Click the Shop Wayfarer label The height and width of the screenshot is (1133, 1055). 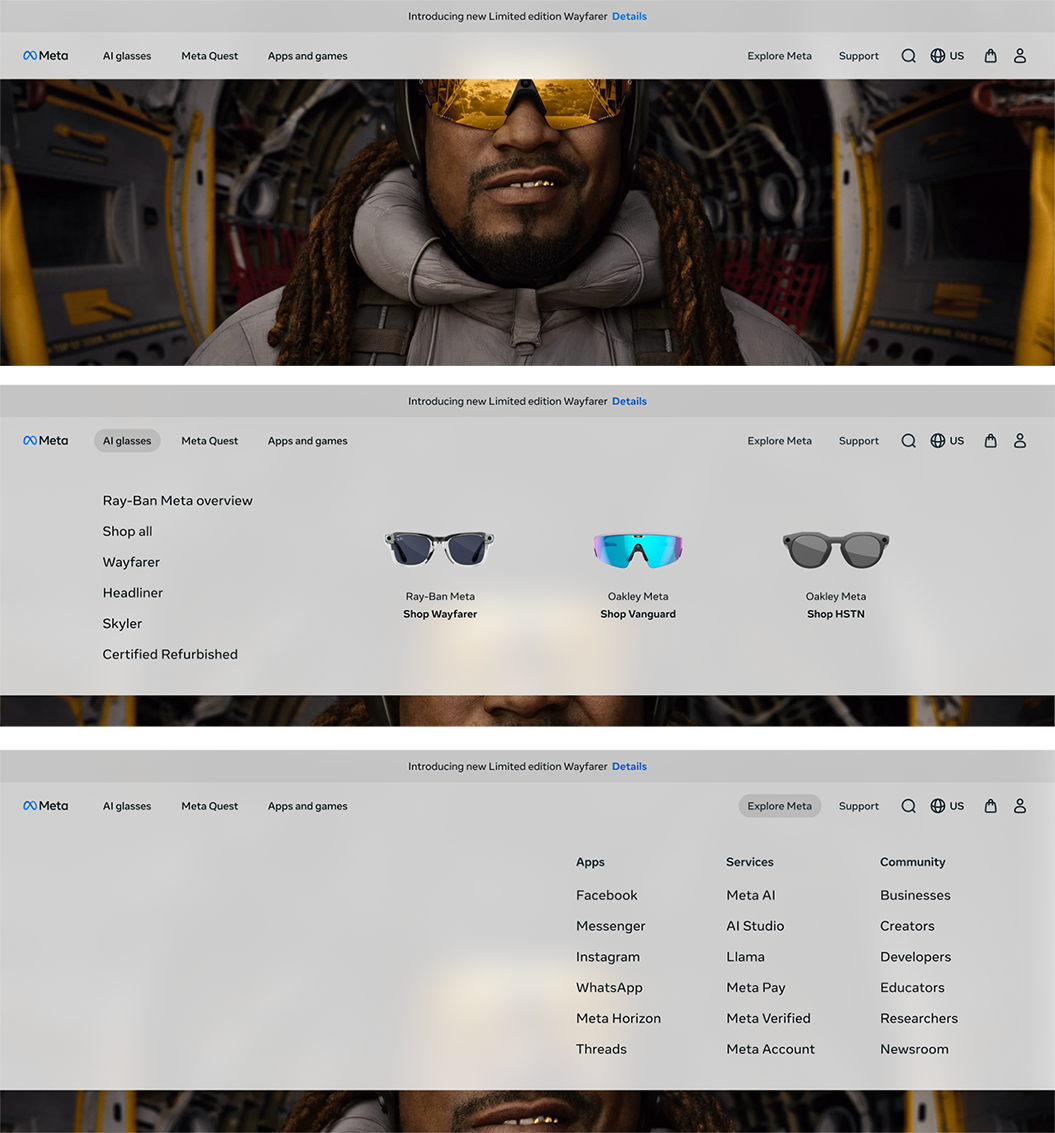440,613
